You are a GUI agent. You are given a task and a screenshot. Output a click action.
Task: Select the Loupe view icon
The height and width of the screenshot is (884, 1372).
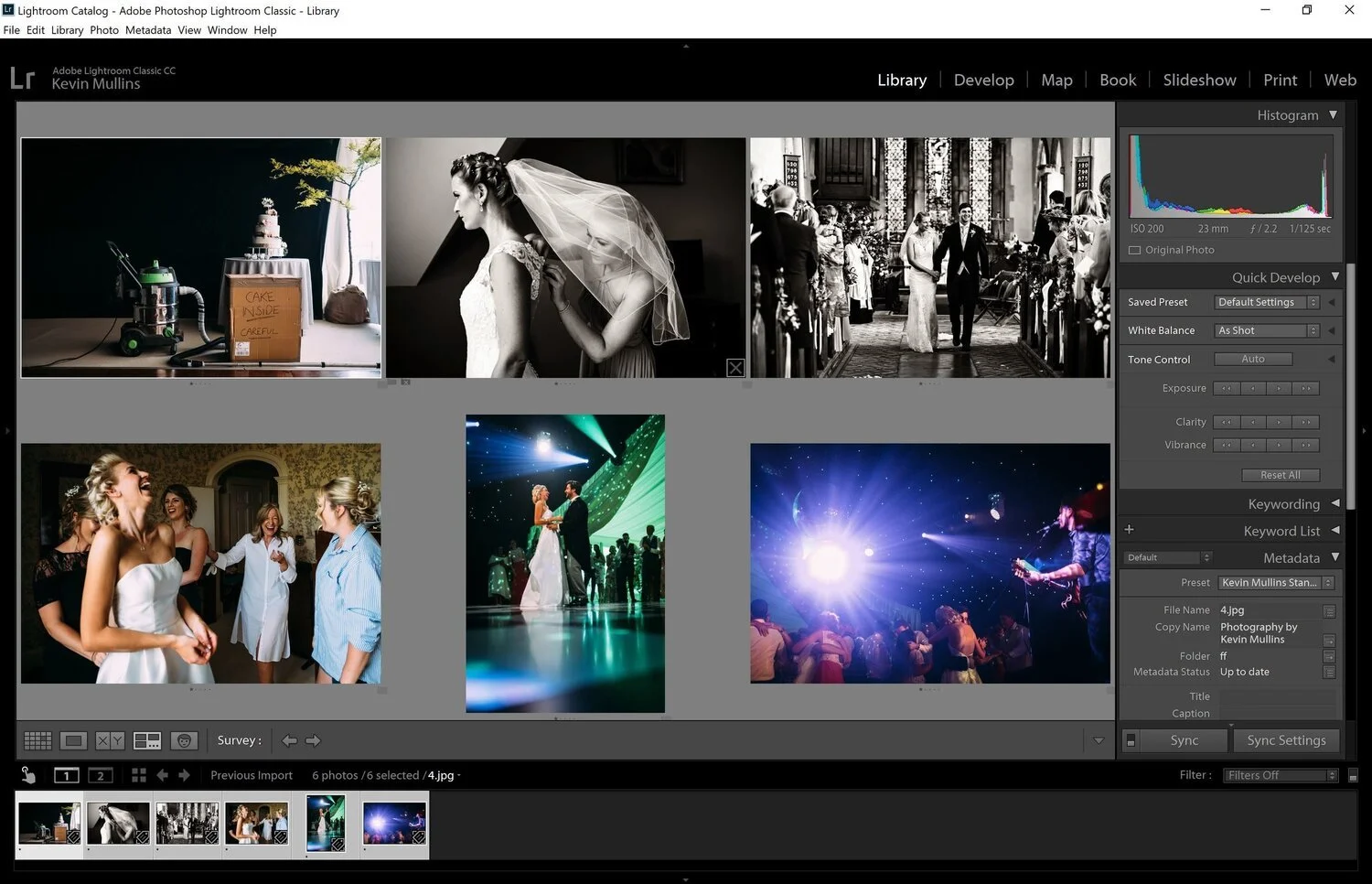pyautogui.click(x=74, y=739)
